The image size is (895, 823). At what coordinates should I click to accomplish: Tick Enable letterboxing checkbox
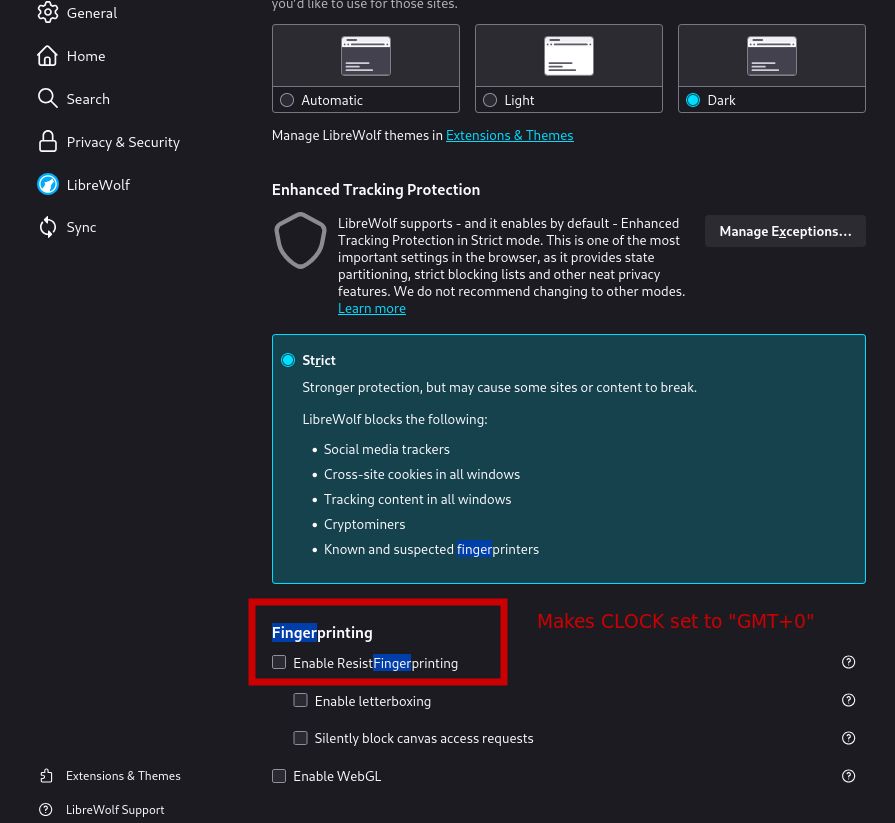pyautogui.click(x=300, y=700)
